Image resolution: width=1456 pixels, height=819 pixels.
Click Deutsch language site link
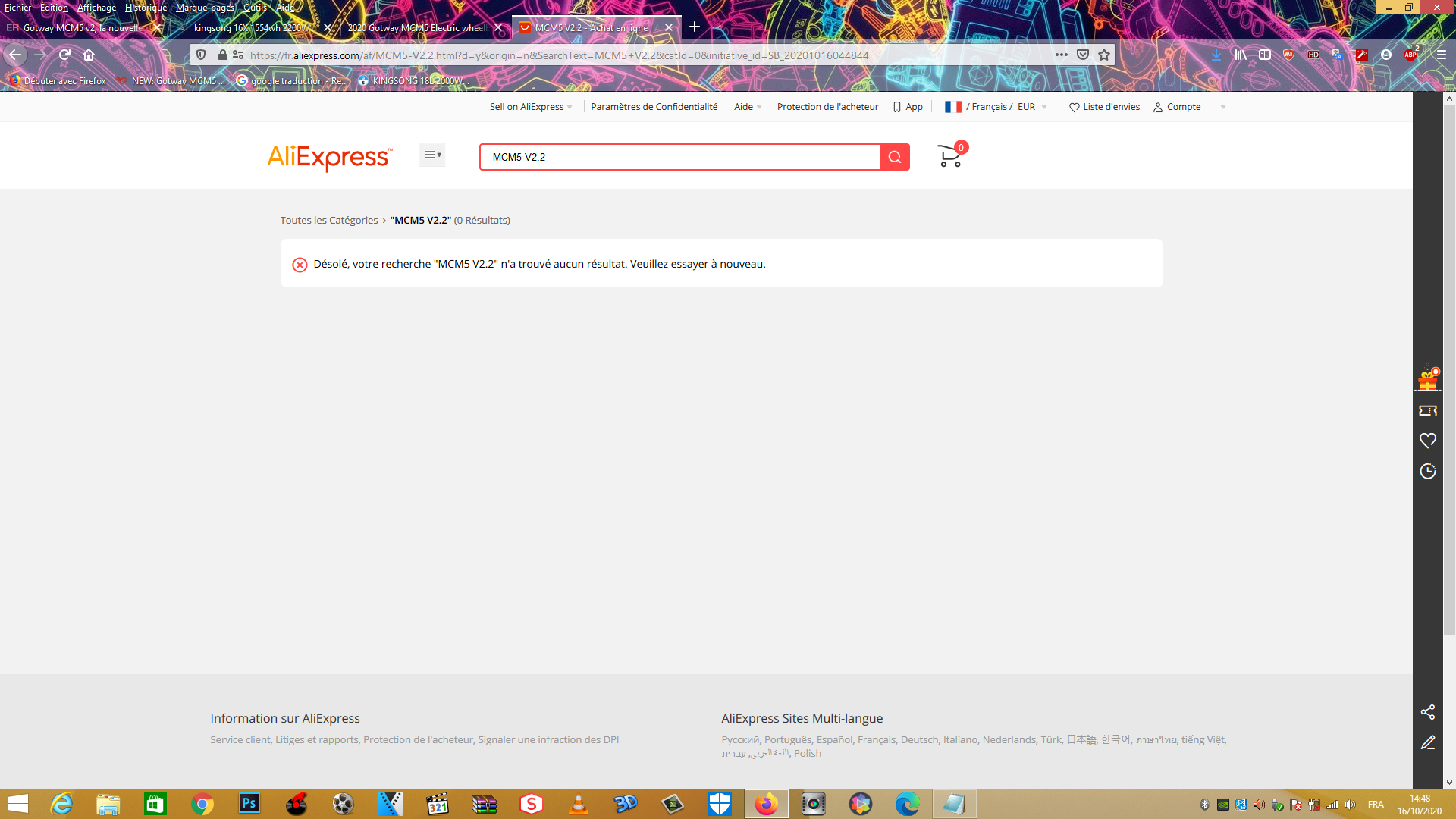point(919,739)
